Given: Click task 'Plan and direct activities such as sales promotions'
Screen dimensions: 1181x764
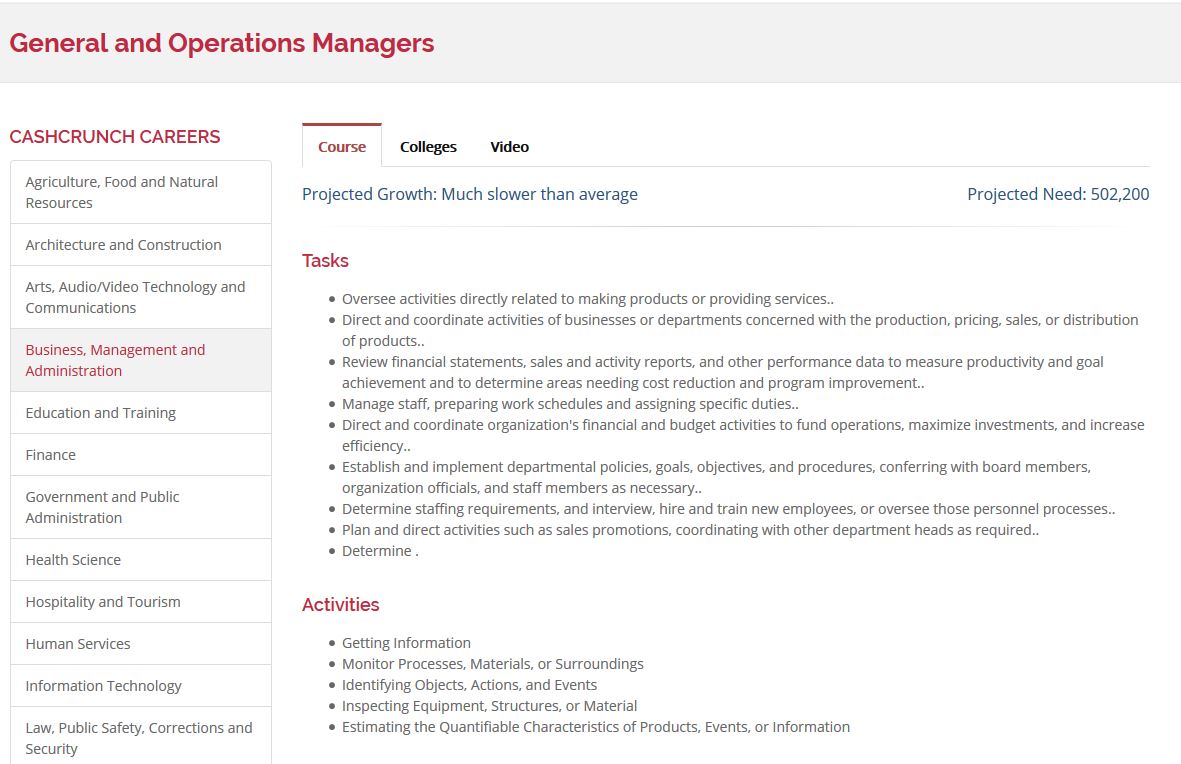Looking at the screenshot, I should tap(690, 530).
